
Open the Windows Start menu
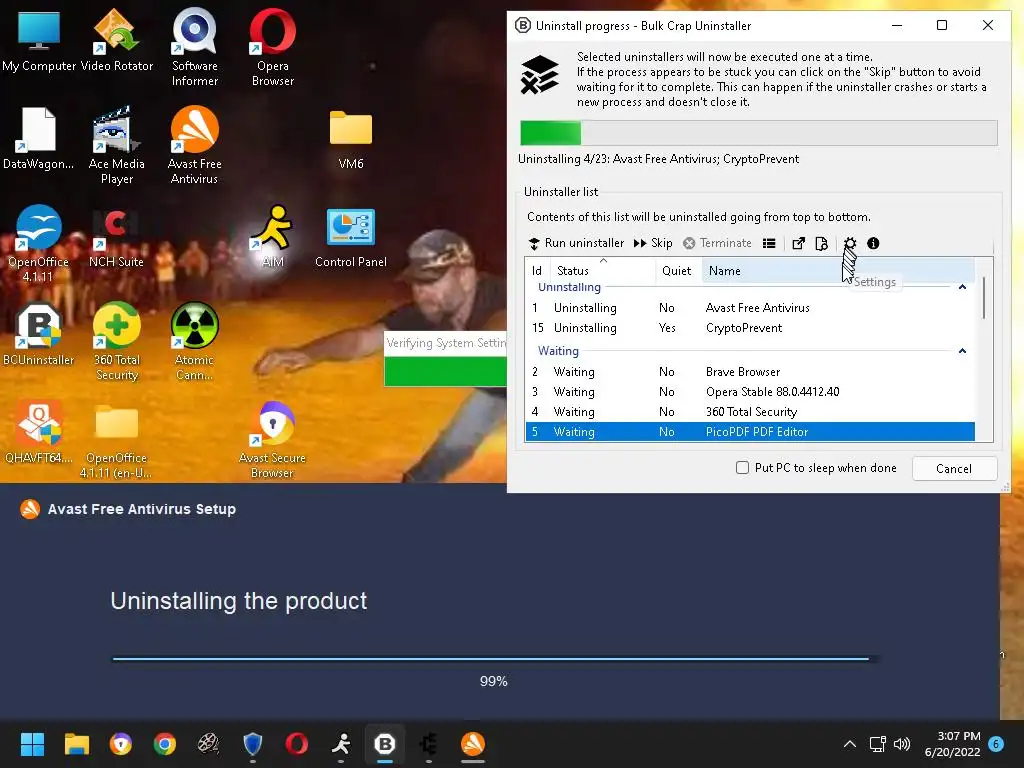coord(32,744)
